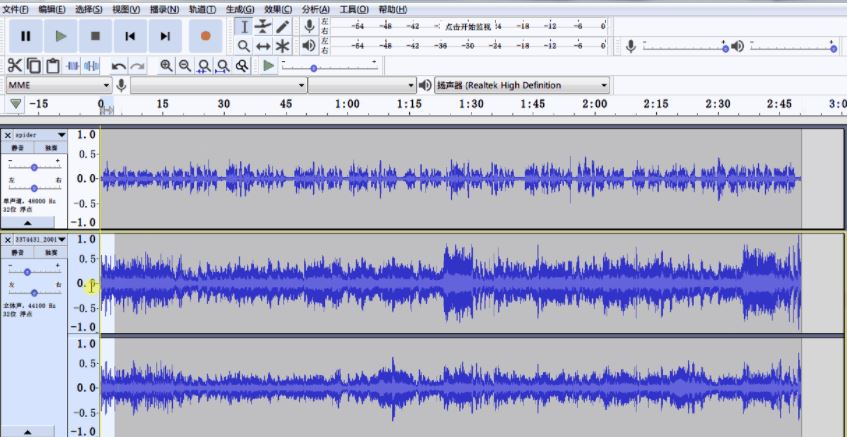The width and height of the screenshot is (847, 437).
Task: Click the 1:00 mark on the timeline
Action: click(347, 104)
